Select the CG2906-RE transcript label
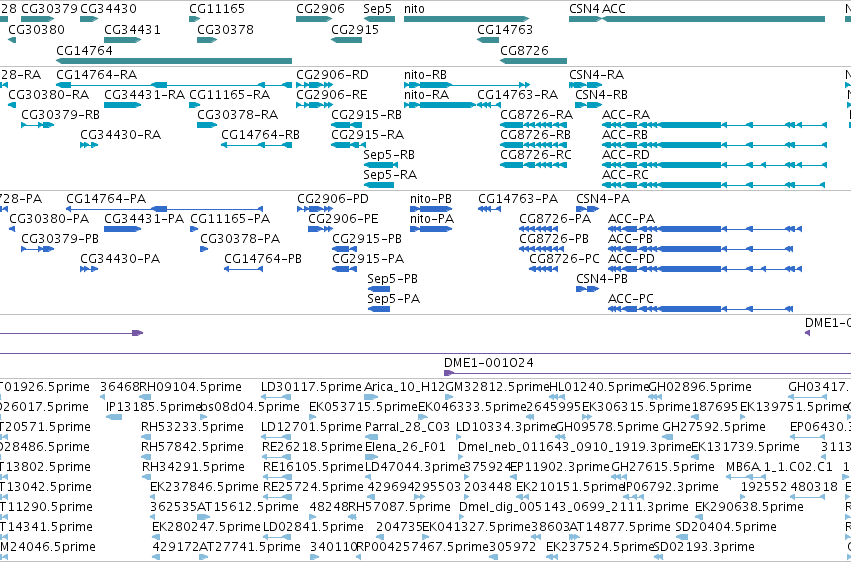Image resolution: width=851 pixels, height=562 pixels. 332,94
